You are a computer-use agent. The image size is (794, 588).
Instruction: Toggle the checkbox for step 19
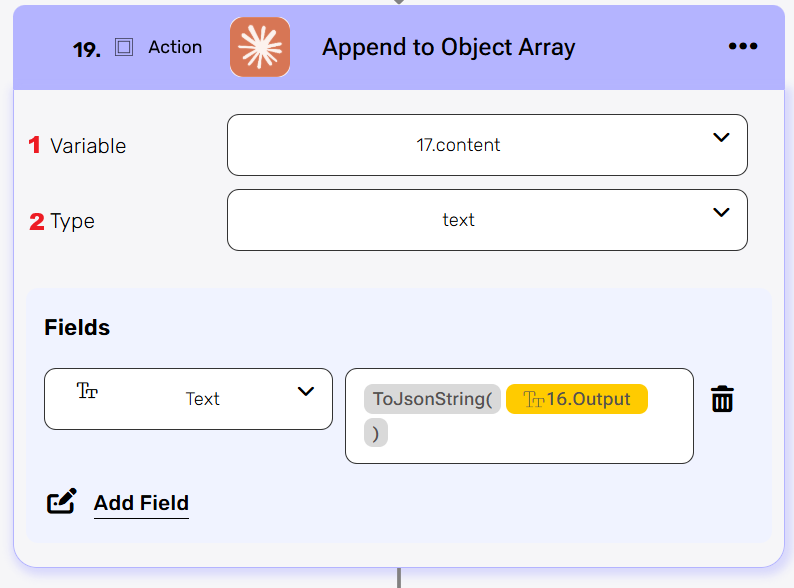coord(124,47)
